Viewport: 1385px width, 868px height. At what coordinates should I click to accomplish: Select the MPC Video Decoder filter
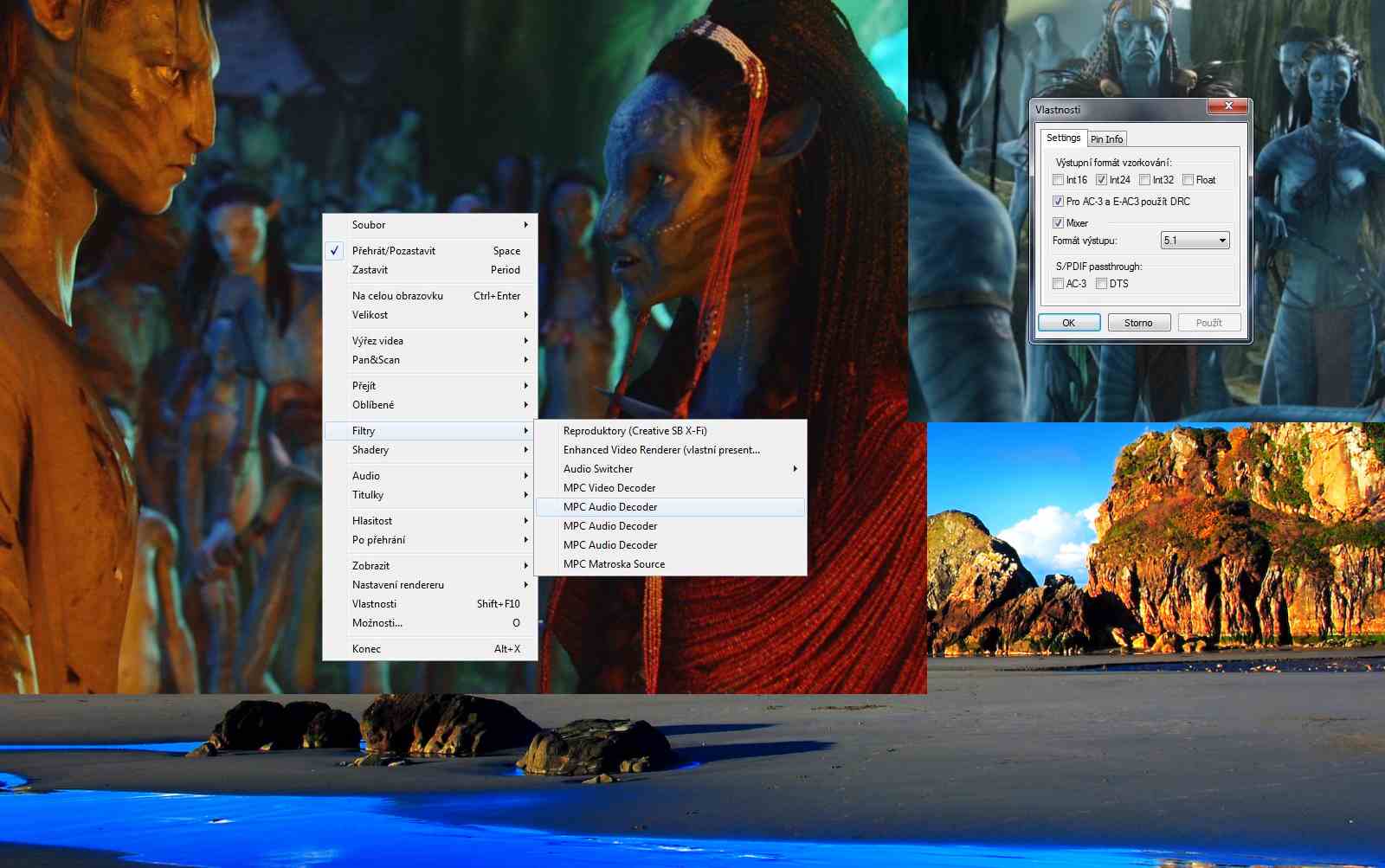click(671, 488)
